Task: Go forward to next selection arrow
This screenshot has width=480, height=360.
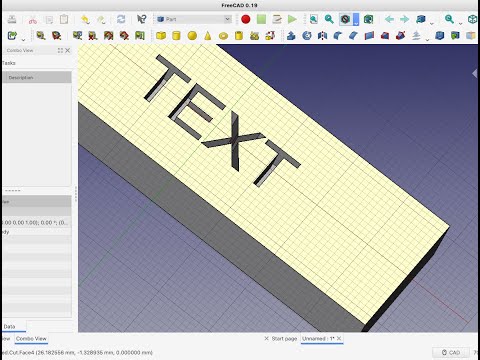Action: tap(405, 19)
